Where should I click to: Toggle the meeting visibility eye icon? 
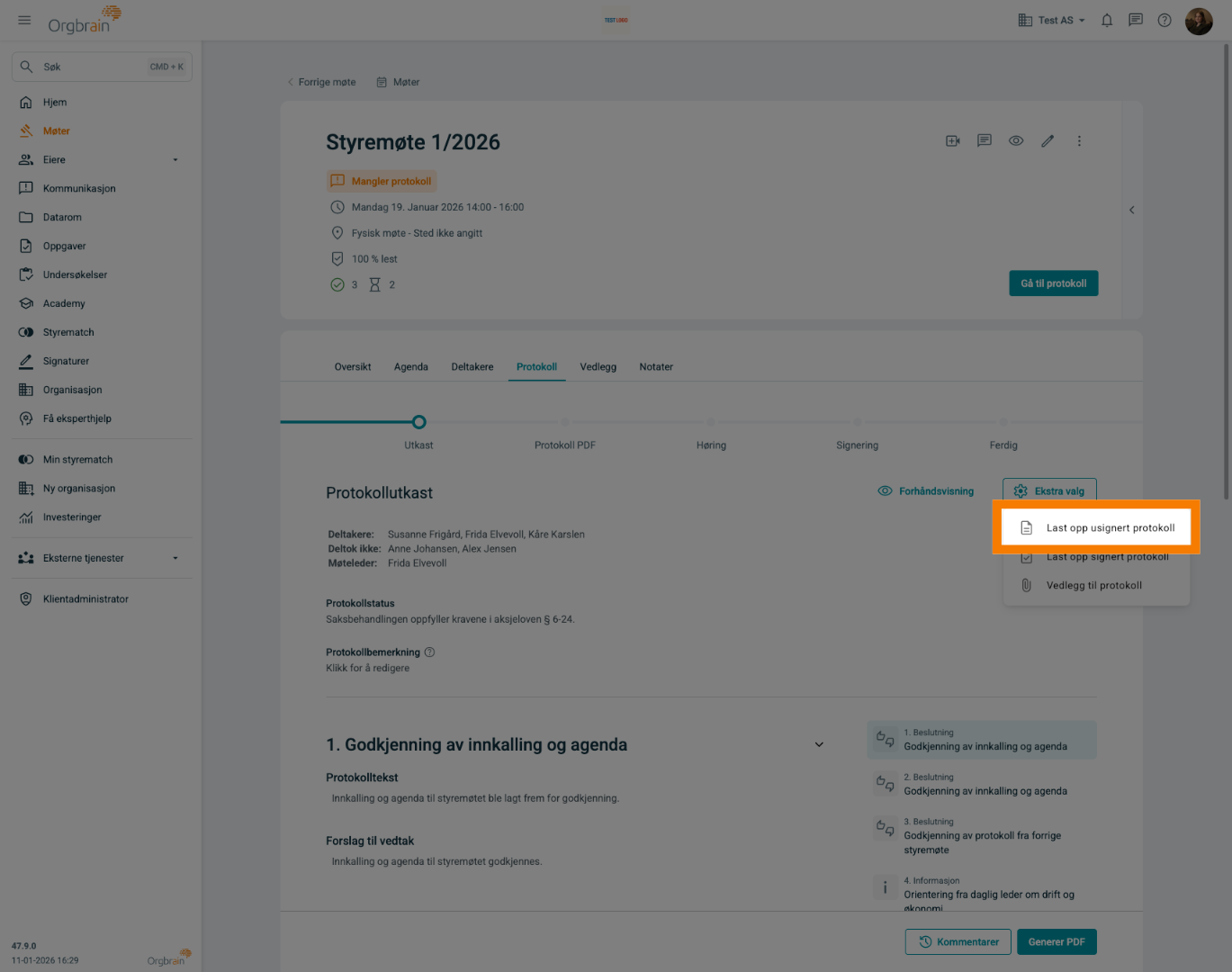[1016, 141]
